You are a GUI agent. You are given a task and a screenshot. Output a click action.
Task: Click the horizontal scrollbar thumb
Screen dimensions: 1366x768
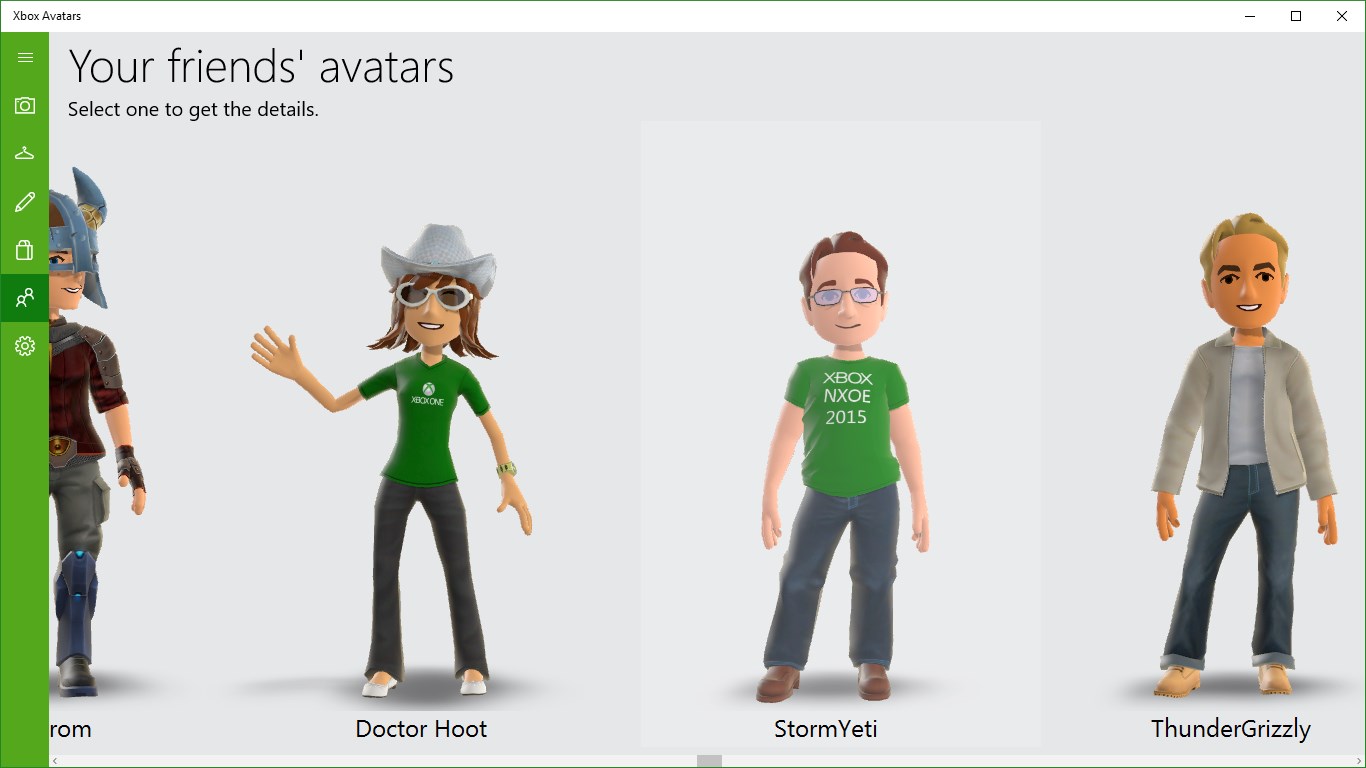point(709,761)
